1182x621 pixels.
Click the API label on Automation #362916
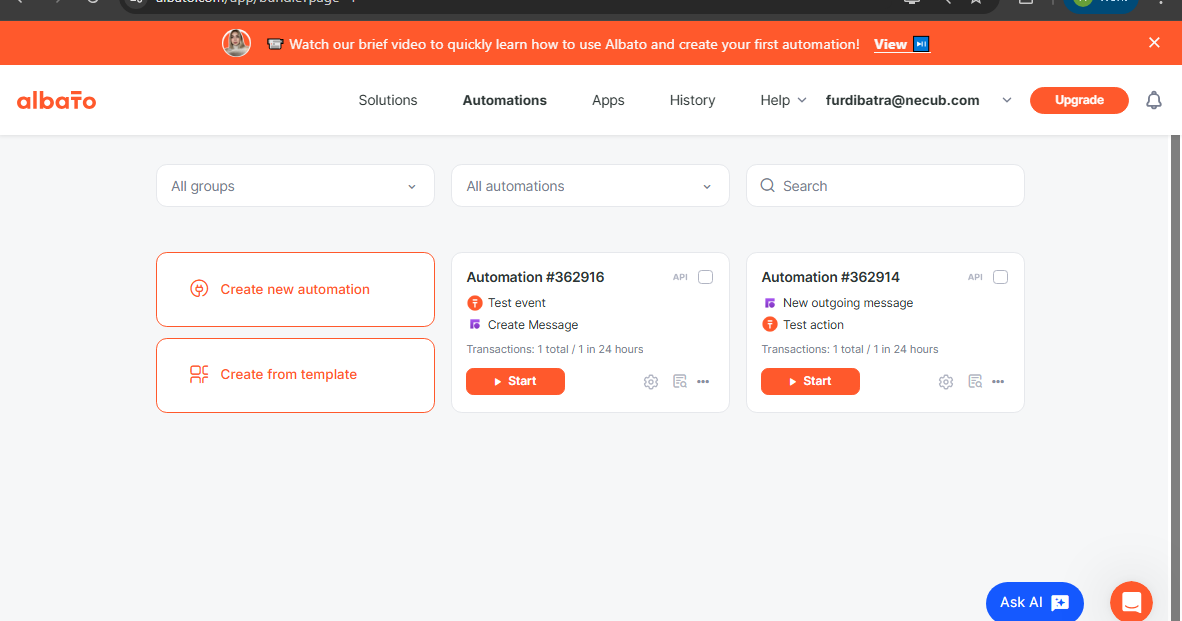pyautogui.click(x=680, y=277)
